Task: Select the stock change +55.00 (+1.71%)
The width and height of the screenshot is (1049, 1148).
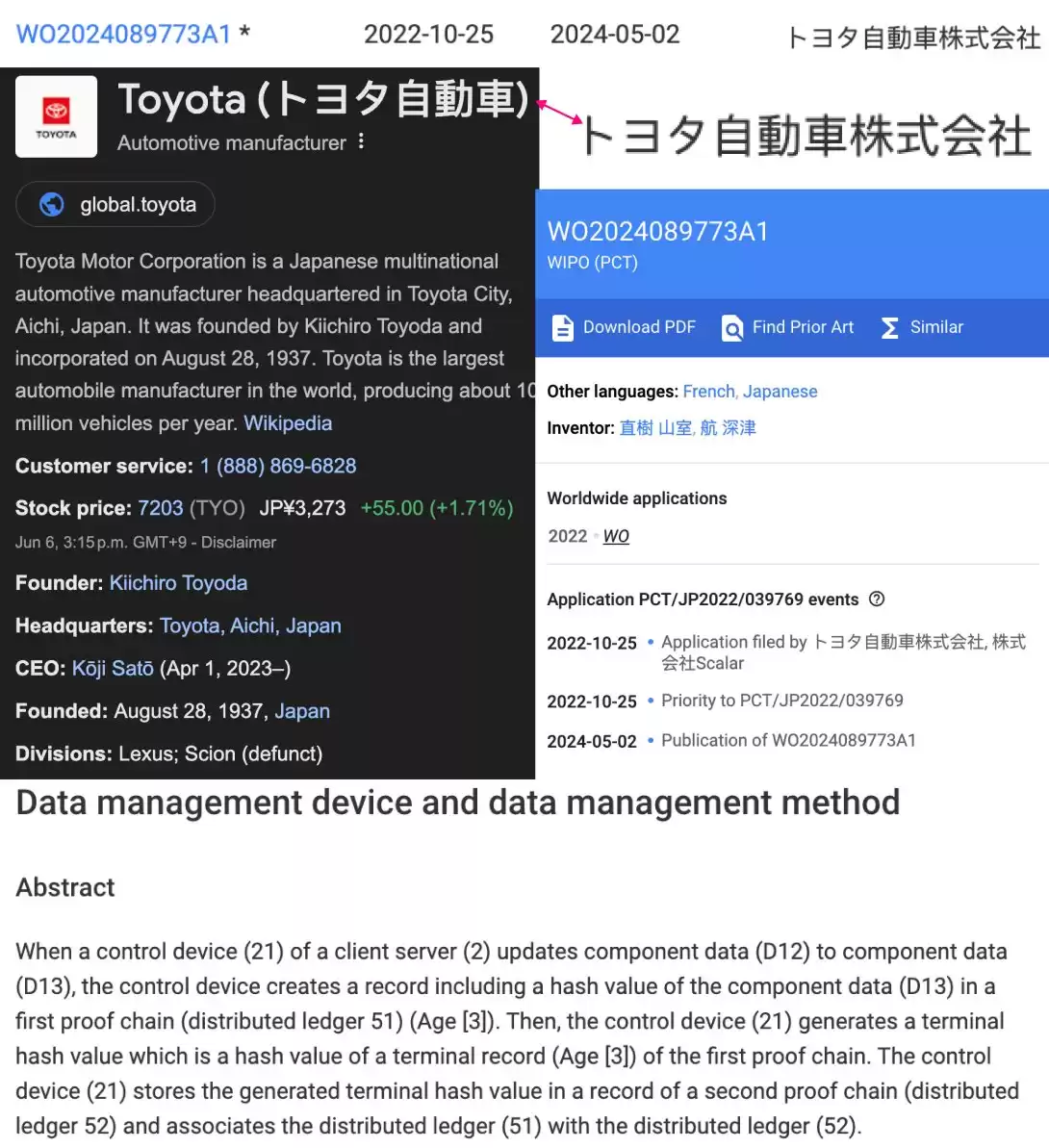Action: pos(437,508)
